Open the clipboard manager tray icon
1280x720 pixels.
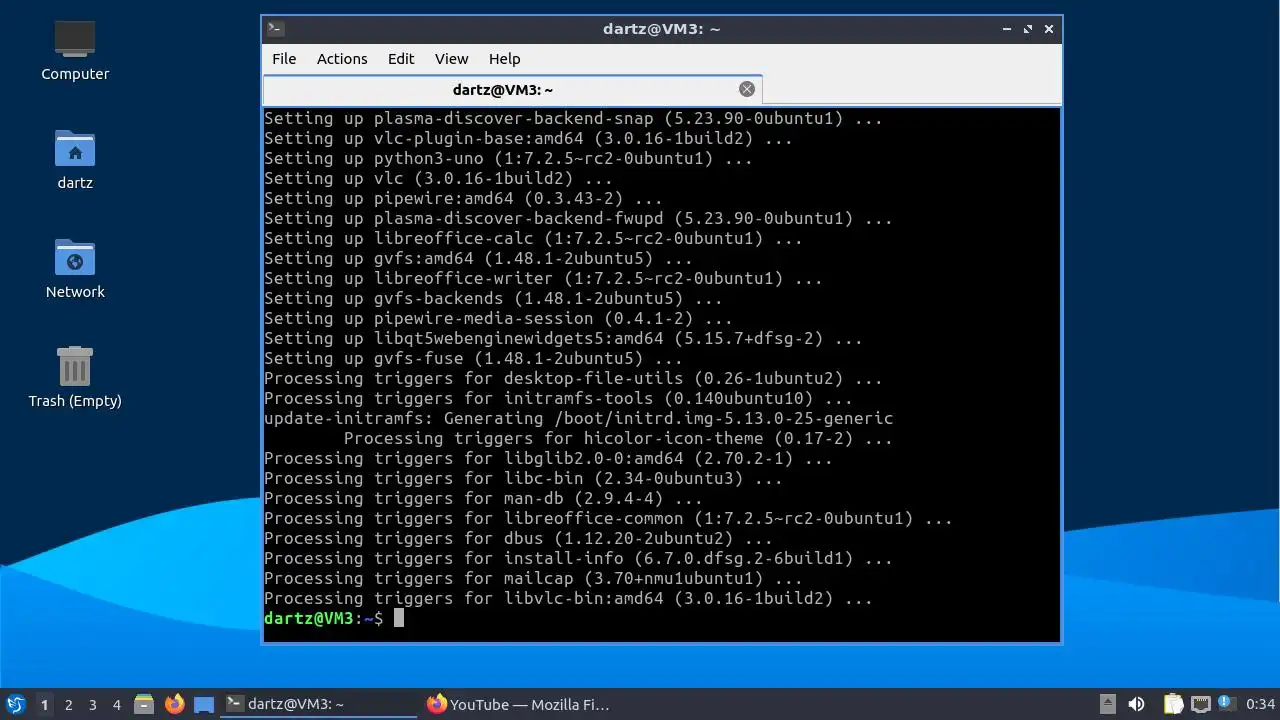coord(1173,704)
